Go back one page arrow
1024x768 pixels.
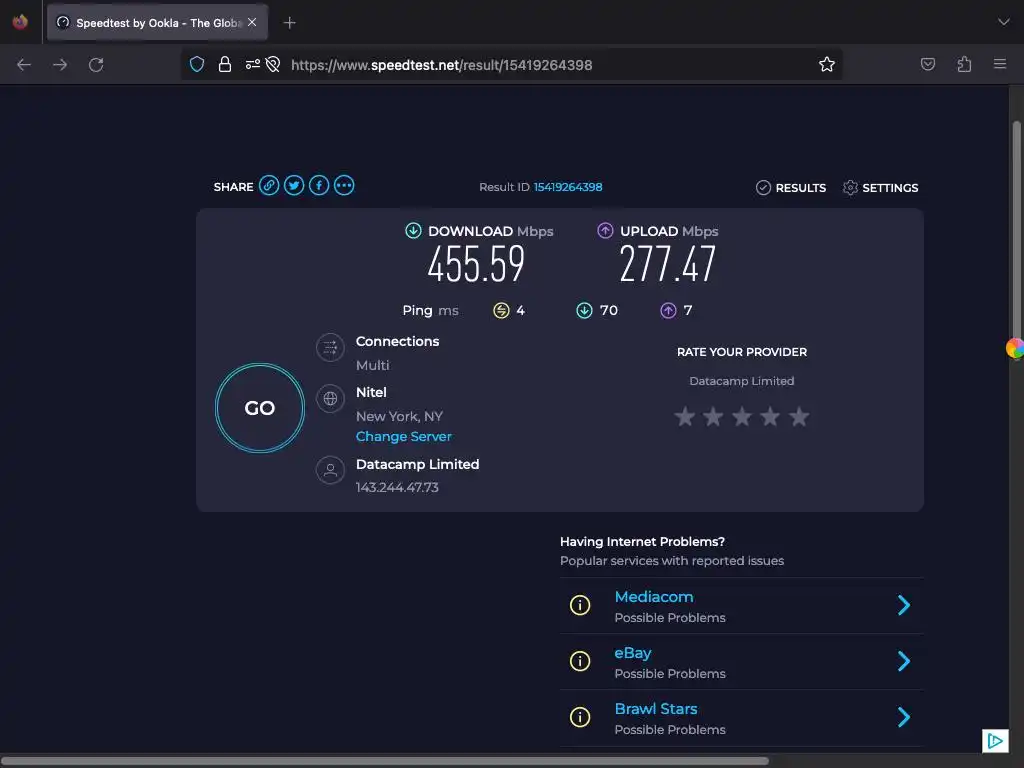pos(24,65)
